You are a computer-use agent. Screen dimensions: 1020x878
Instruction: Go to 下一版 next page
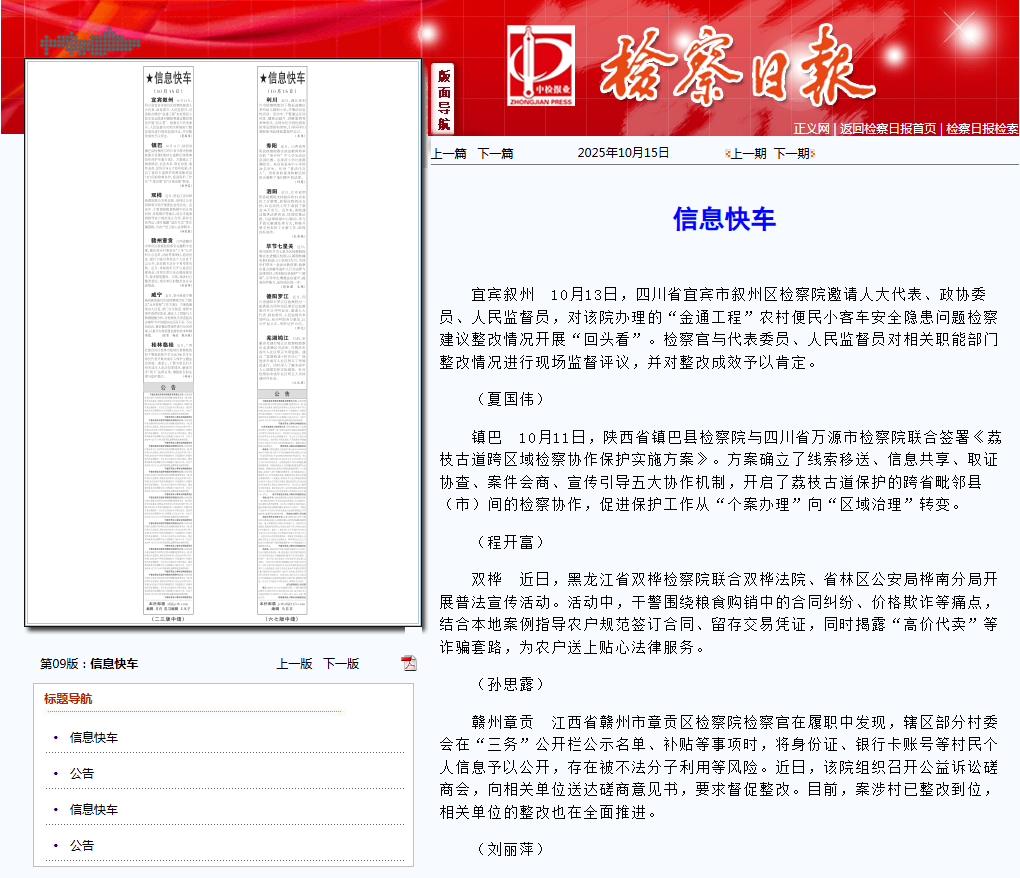click(341, 663)
